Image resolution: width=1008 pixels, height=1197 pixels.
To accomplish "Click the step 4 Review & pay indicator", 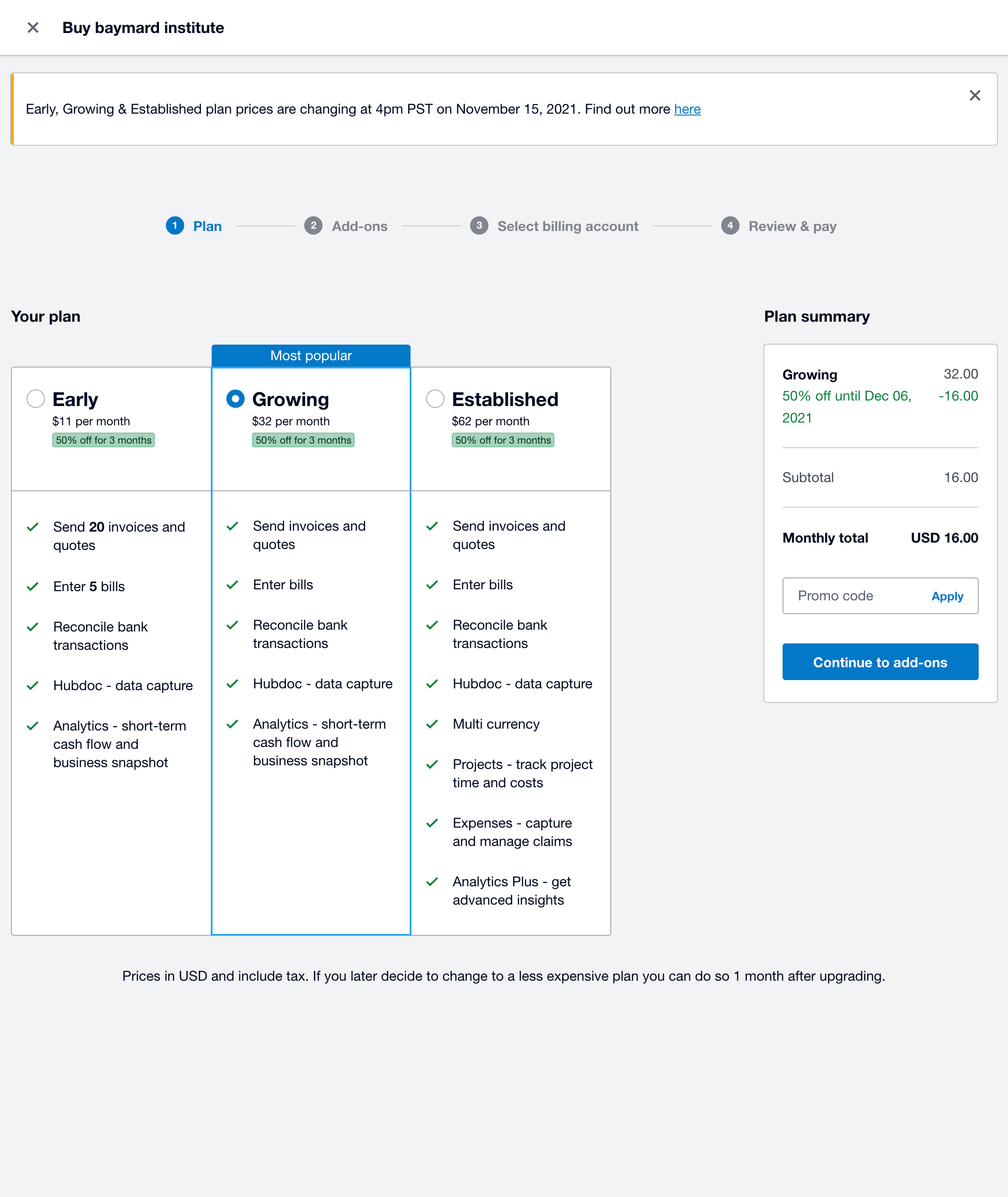I will (x=730, y=226).
